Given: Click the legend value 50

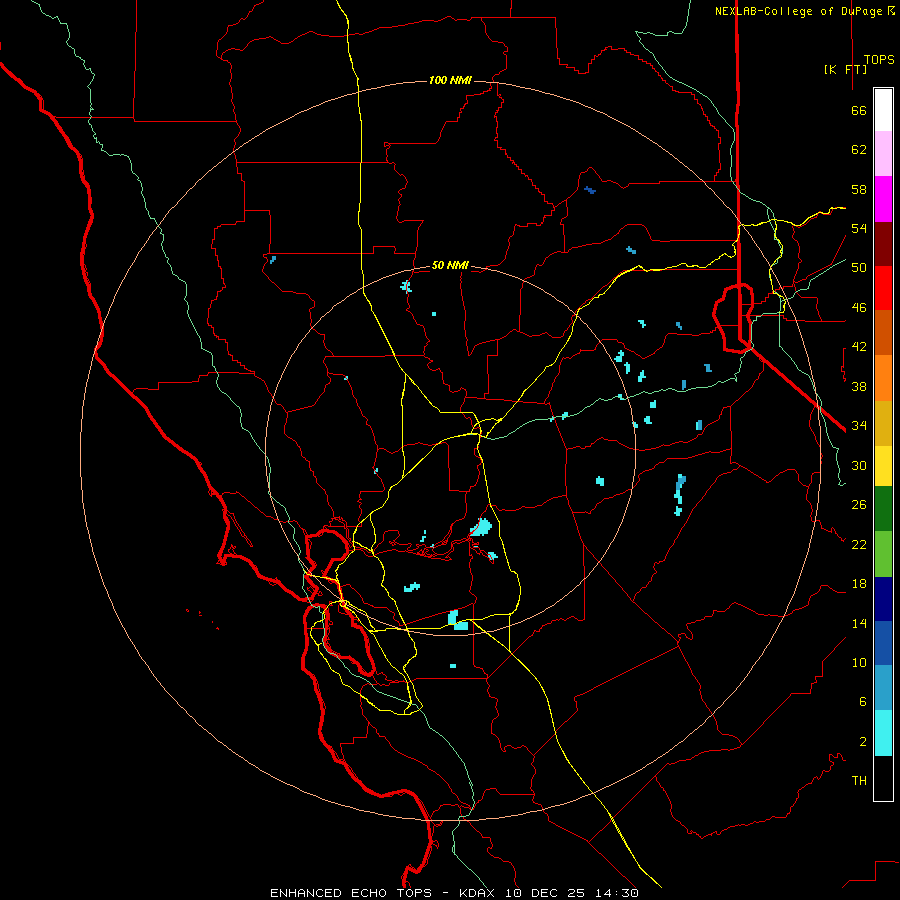Looking at the screenshot, I should [x=859, y=268].
